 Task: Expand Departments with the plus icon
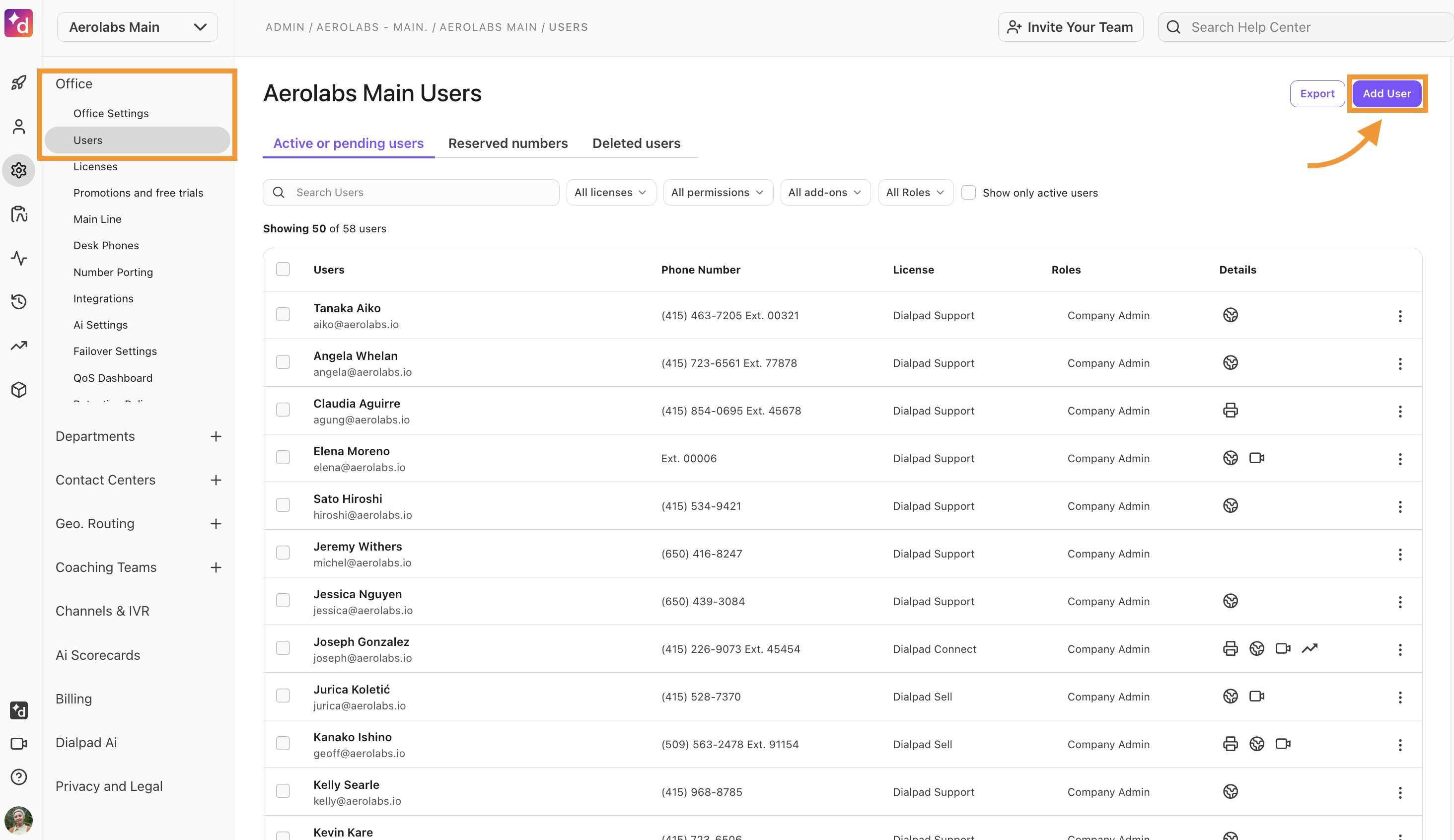216,437
